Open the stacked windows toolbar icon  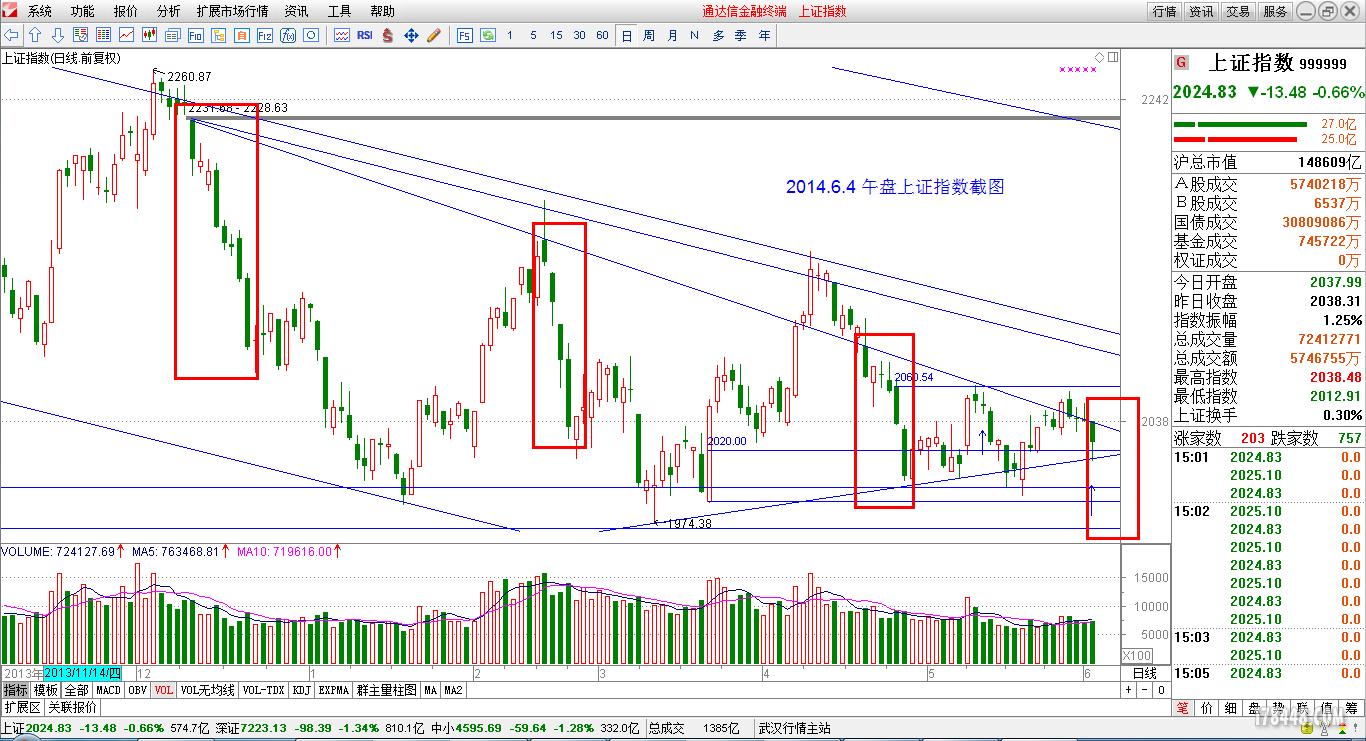click(173, 35)
